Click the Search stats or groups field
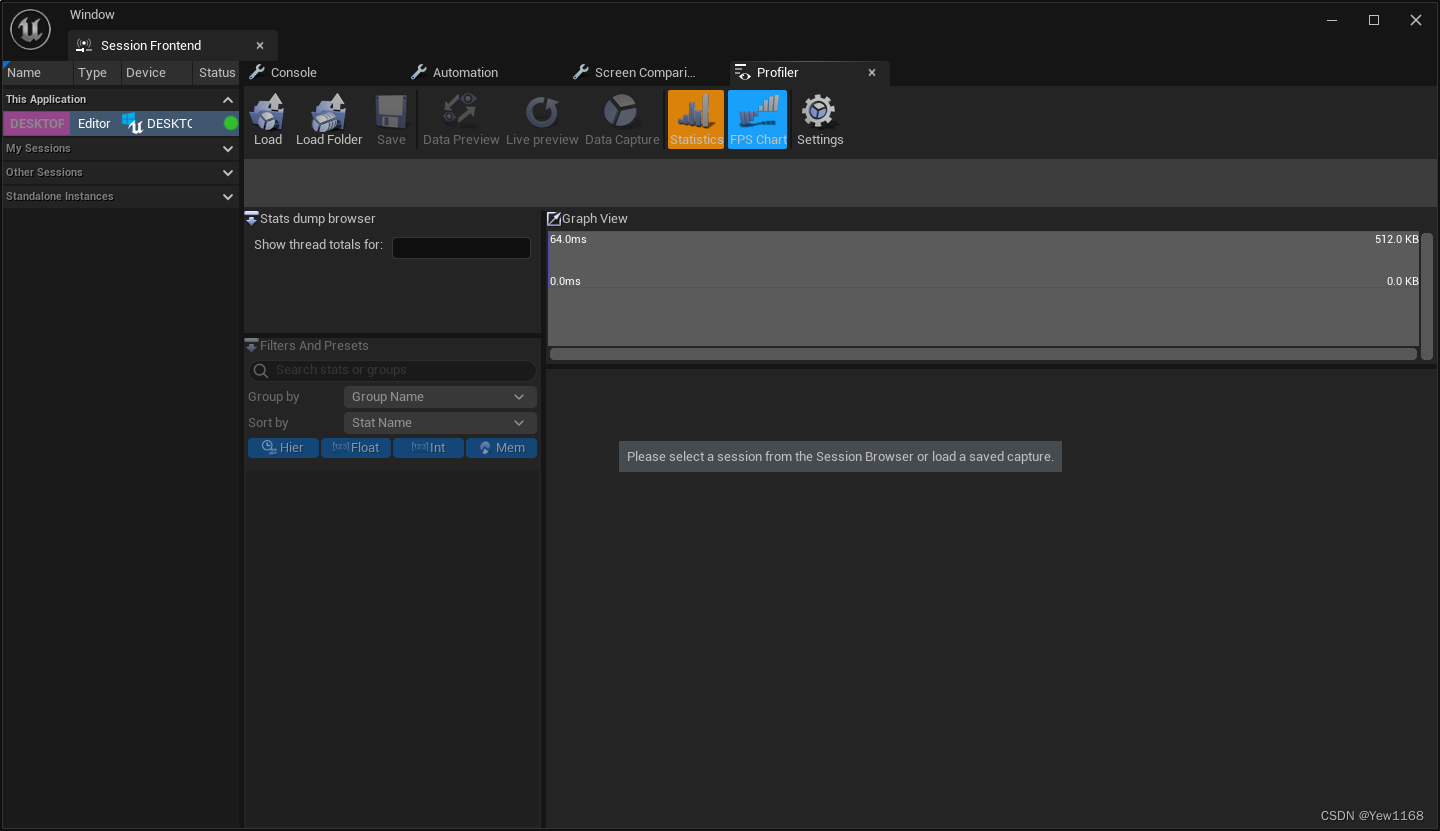 [x=392, y=370]
